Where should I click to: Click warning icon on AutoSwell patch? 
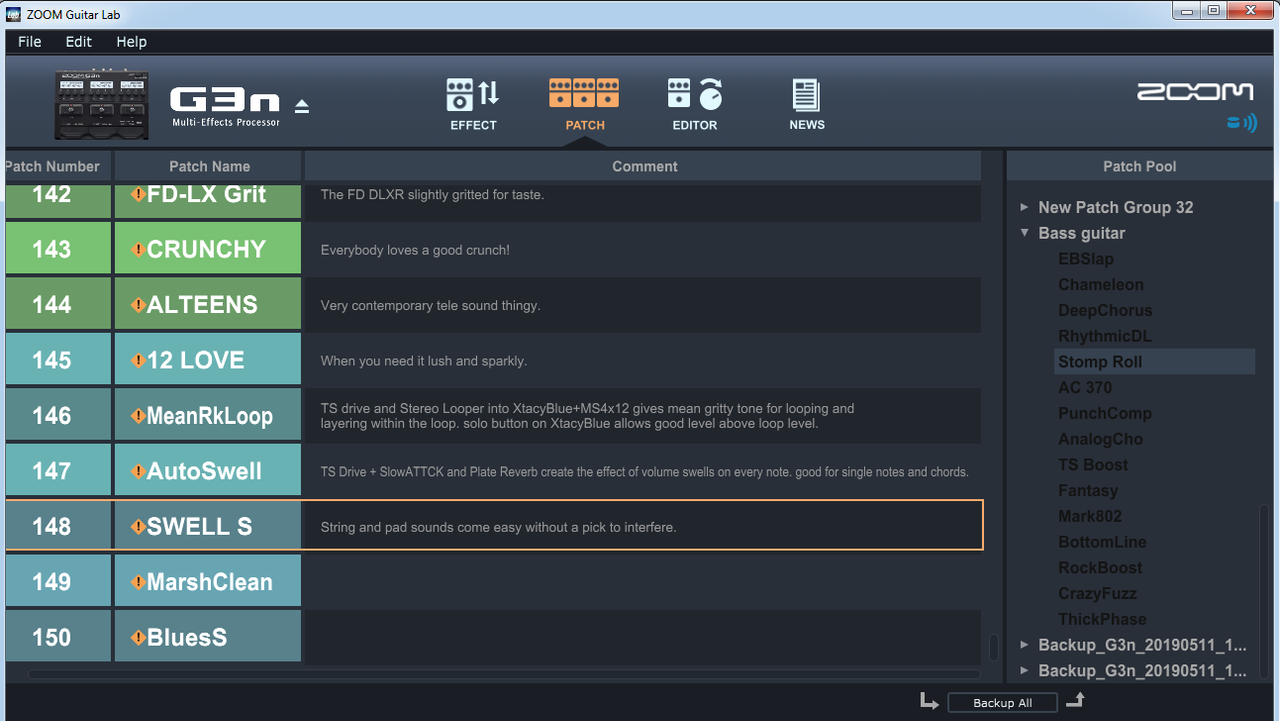[x=138, y=471]
